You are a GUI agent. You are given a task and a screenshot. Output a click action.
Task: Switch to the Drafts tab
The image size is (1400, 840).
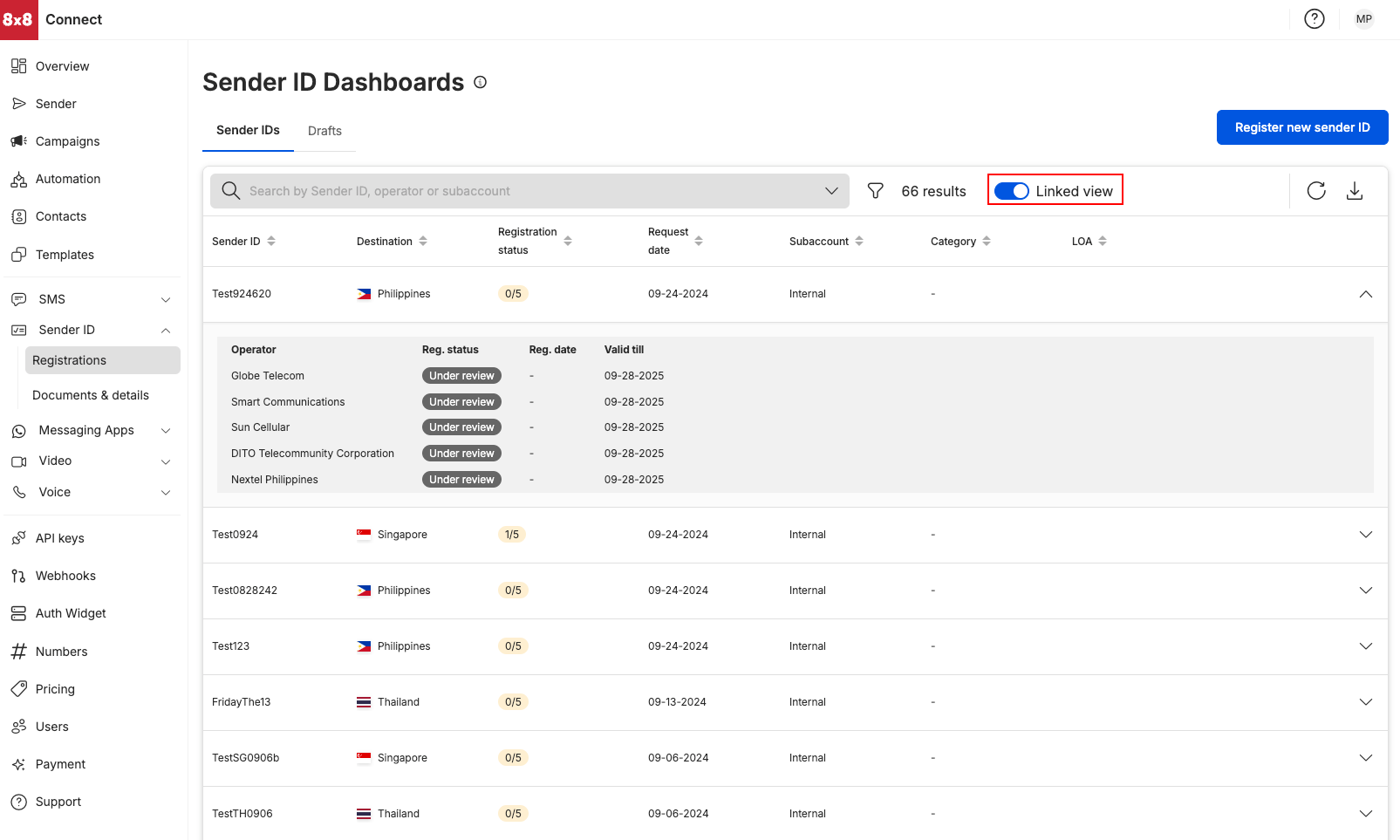tap(324, 130)
